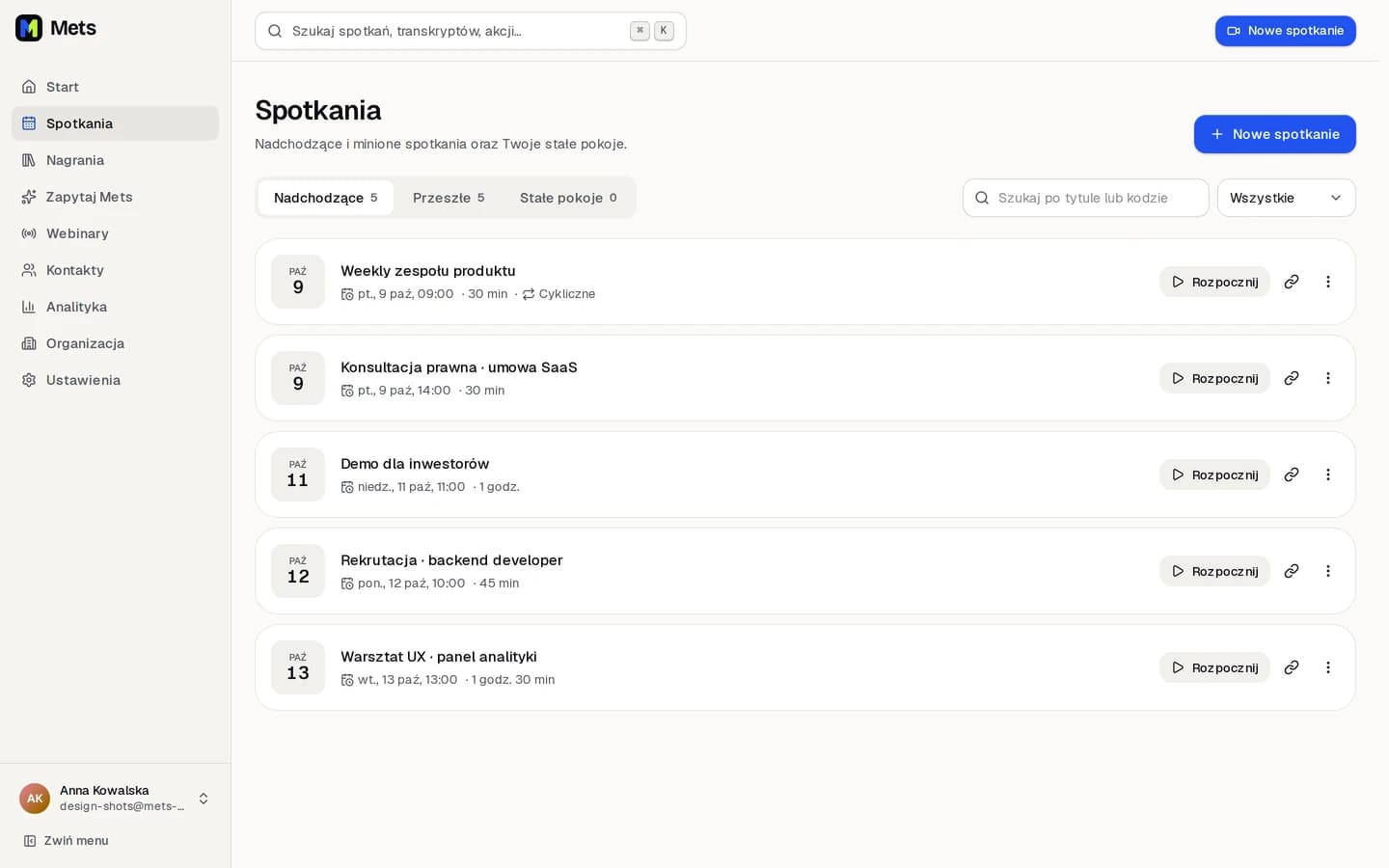
Task: Click the PAŹ 12 date badge
Action: tap(298, 571)
